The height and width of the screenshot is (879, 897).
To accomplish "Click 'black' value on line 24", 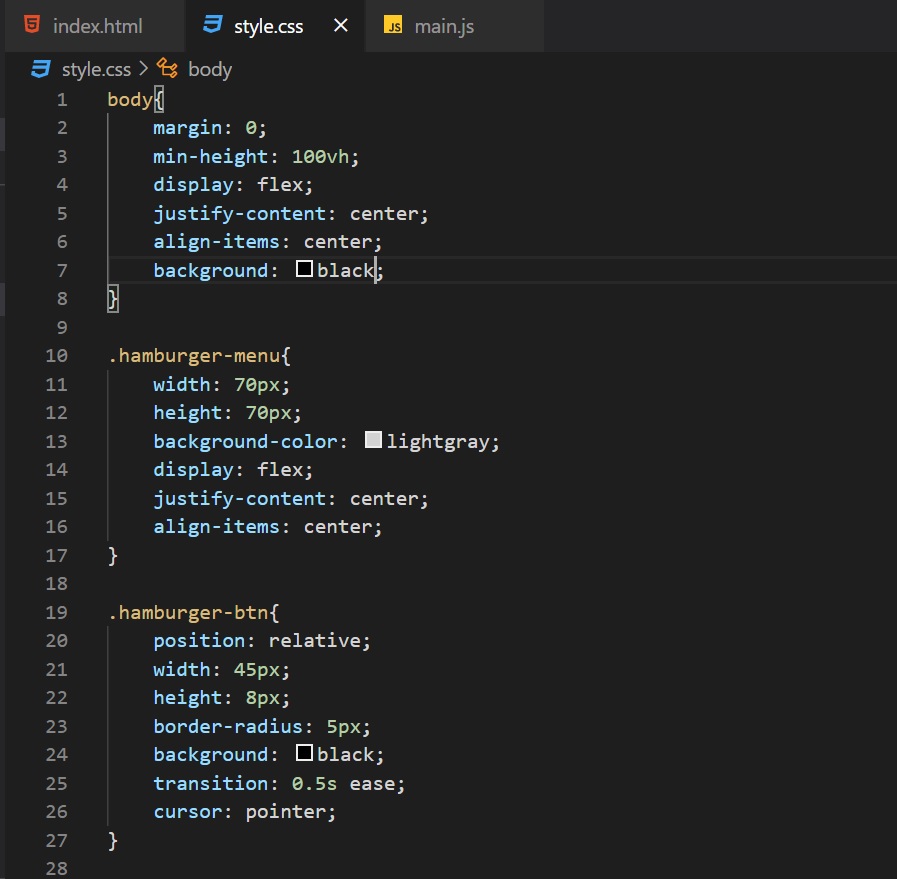I will click(345, 755).
